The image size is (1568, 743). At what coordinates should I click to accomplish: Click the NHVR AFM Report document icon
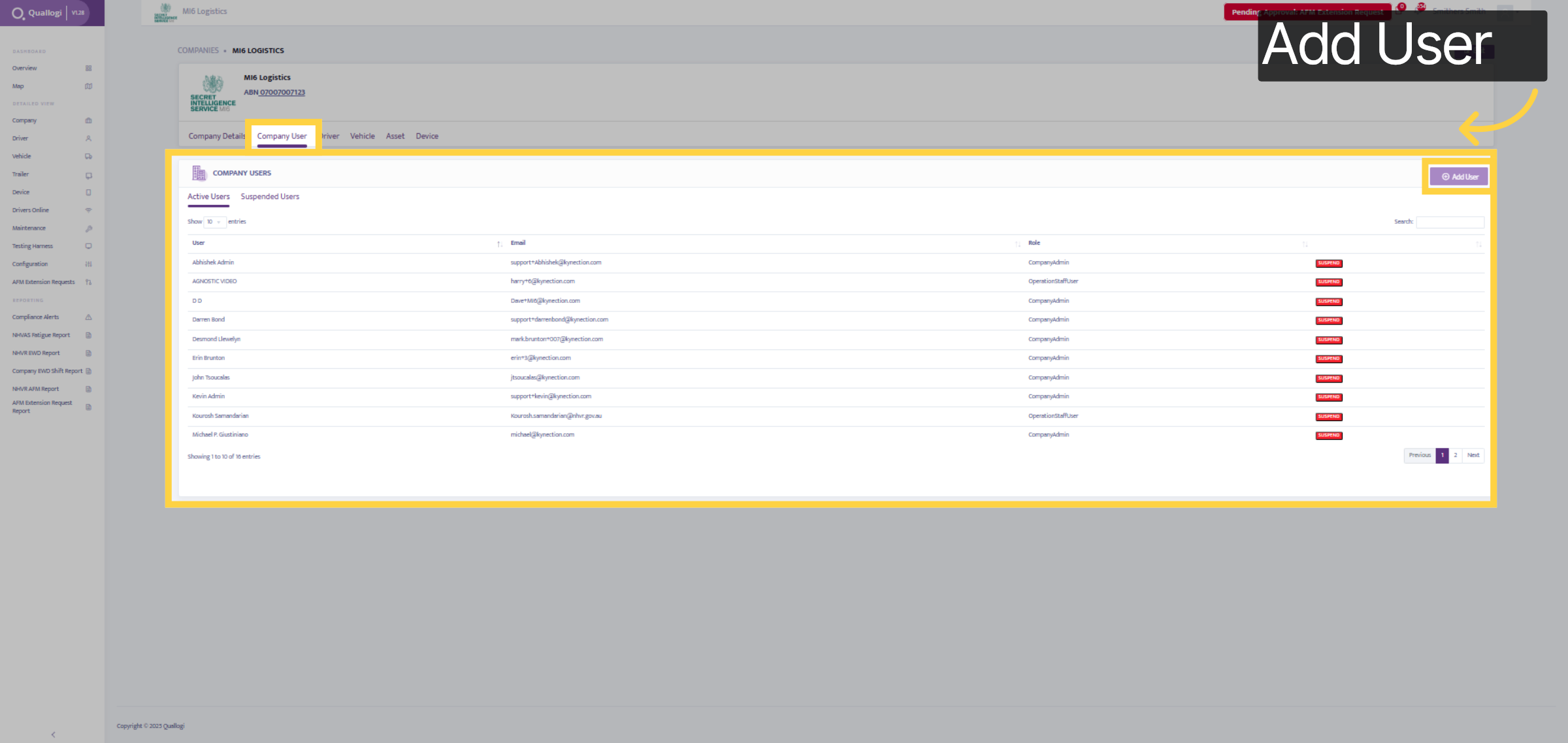88,389
